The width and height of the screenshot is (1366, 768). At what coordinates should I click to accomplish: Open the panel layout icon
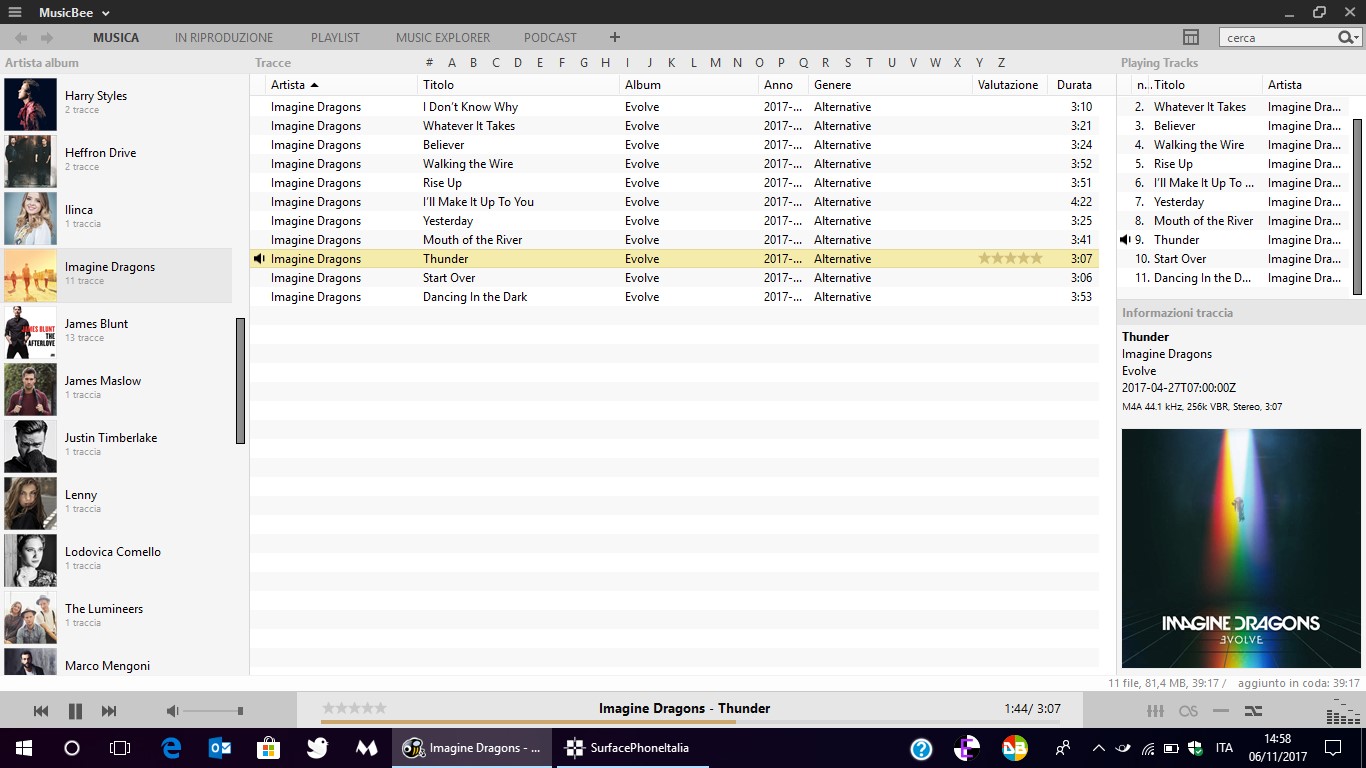point(1190,37)
